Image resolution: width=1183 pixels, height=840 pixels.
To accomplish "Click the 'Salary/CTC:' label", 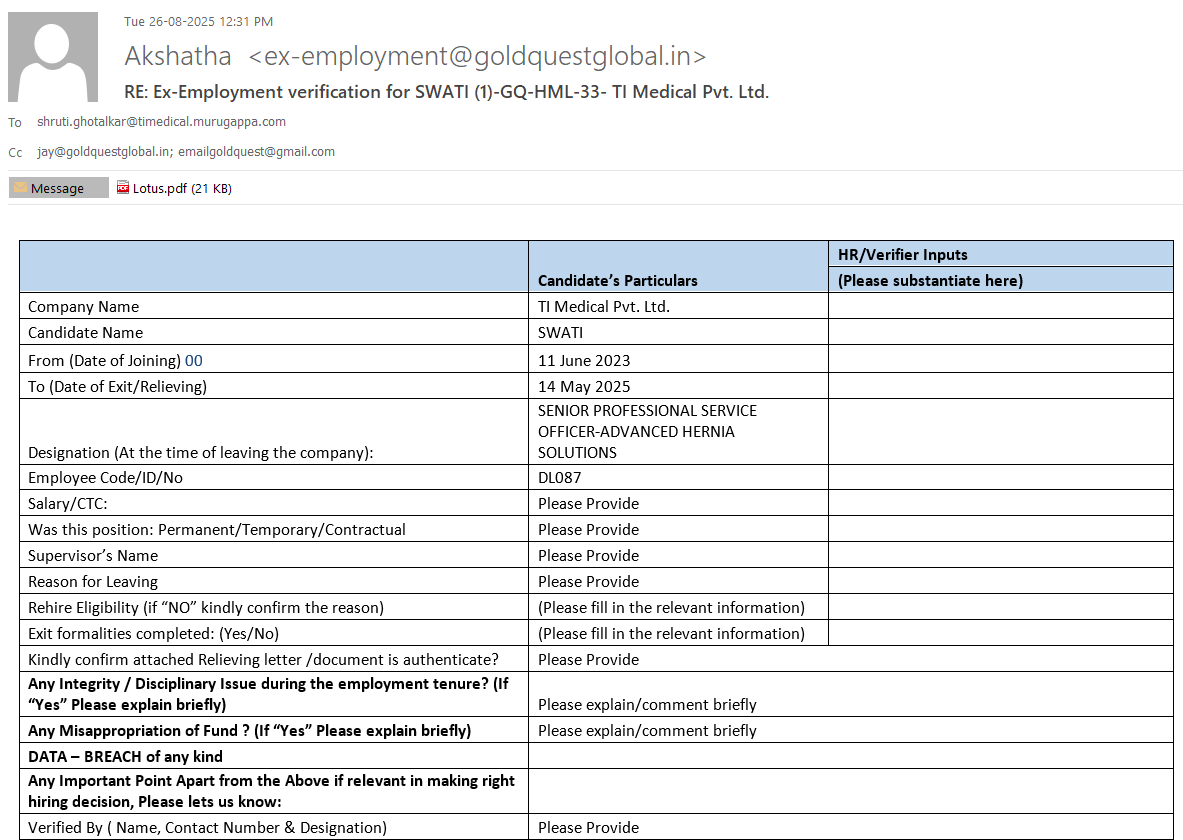I will (68, 503).
